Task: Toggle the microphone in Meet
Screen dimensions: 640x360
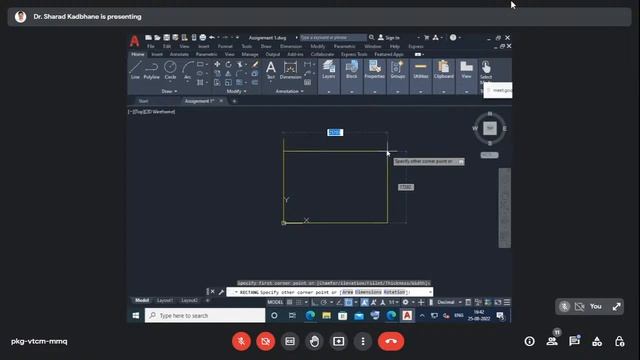Action: click(241, 341)
